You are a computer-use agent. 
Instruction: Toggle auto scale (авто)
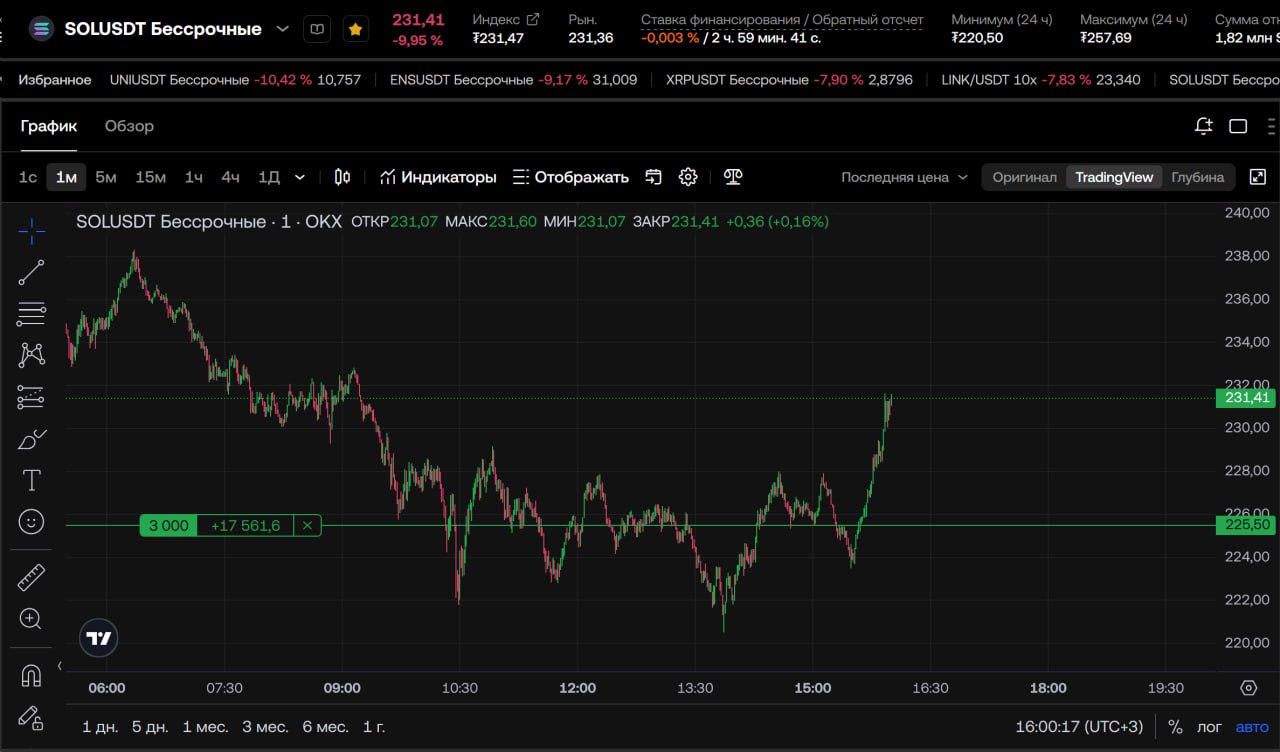[x=1251, y=727]
